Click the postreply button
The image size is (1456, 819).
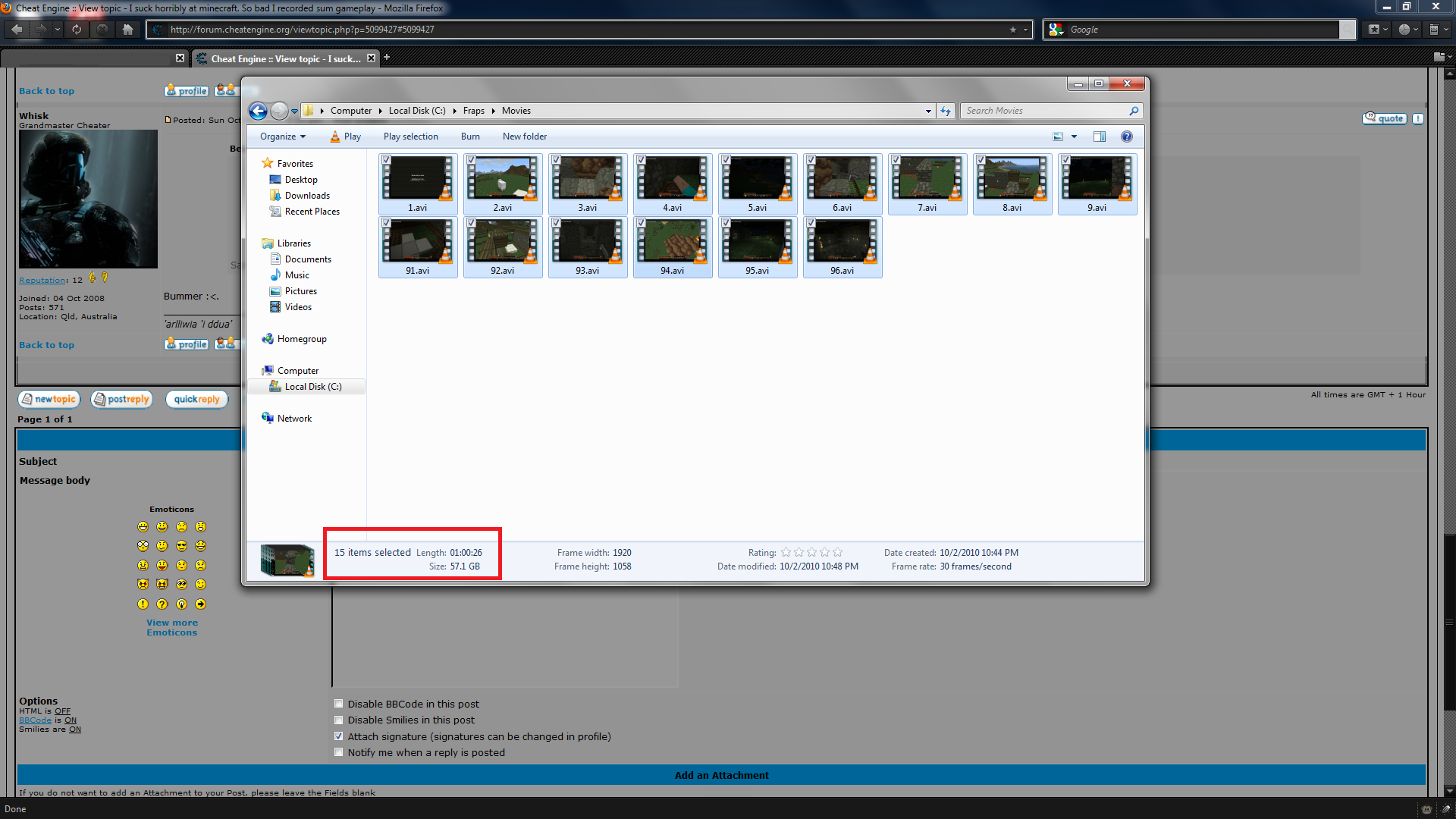[x=121, y=399]
